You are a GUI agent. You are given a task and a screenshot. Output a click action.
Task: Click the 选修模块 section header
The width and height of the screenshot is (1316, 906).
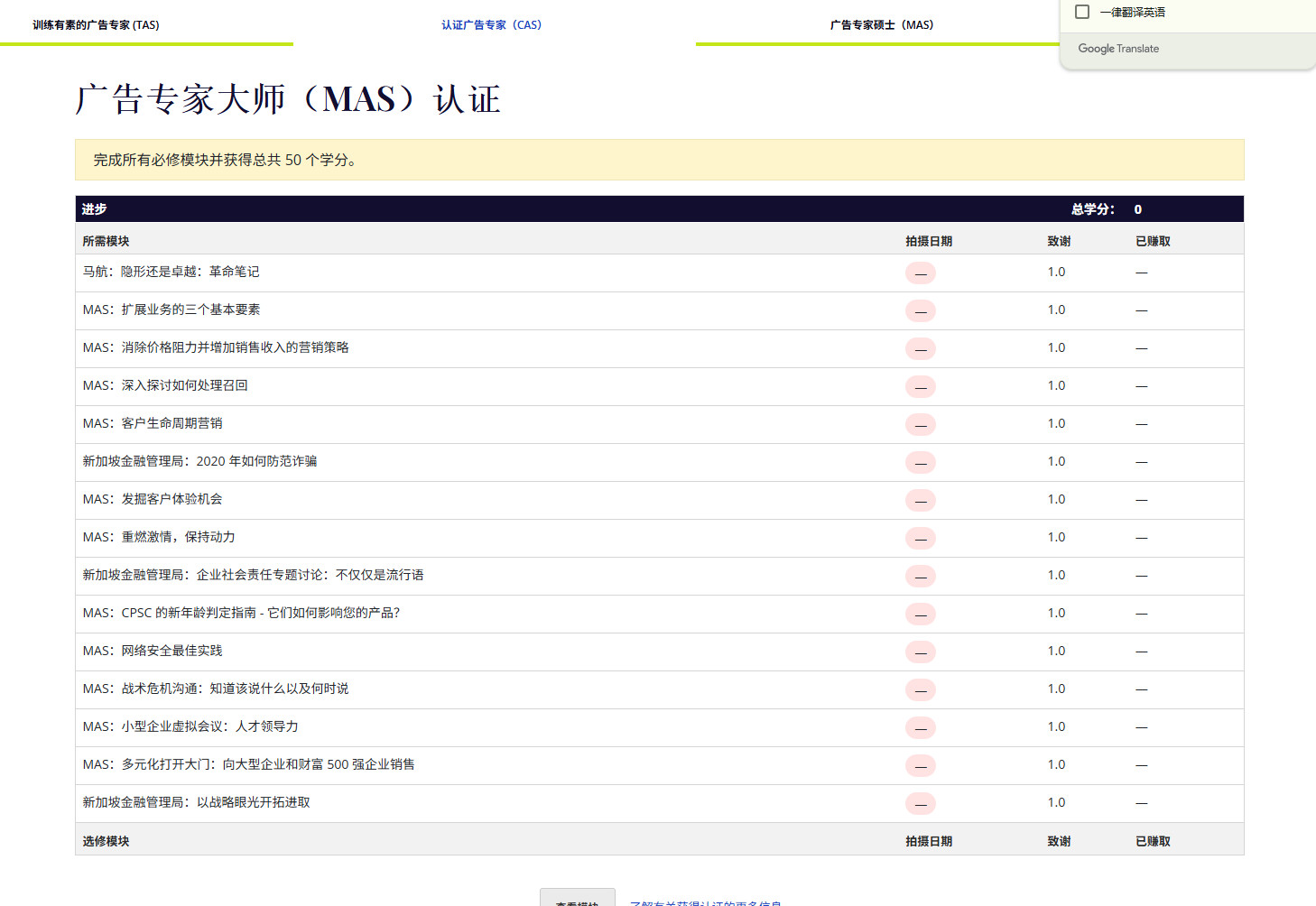[106, 841]
